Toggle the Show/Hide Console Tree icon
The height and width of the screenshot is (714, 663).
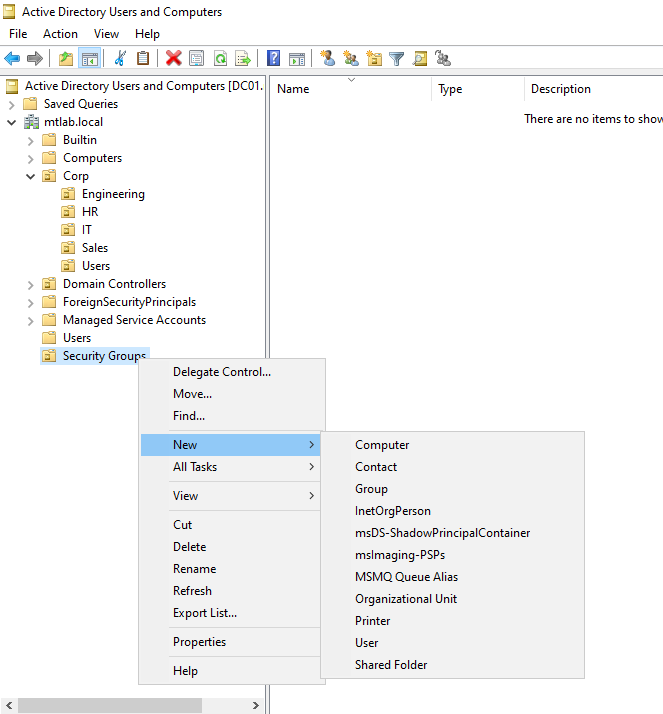[90, 58]
